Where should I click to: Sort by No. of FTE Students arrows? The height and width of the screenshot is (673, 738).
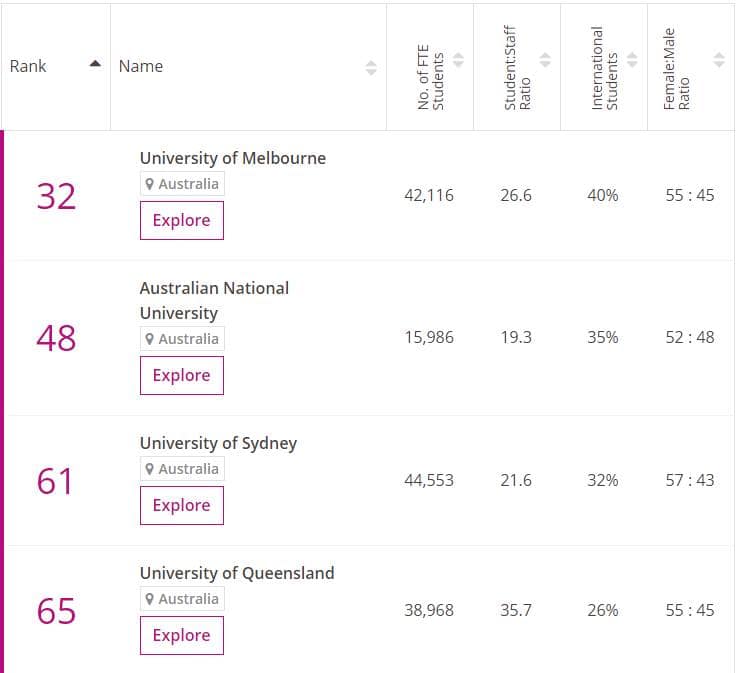coord(458,60)
